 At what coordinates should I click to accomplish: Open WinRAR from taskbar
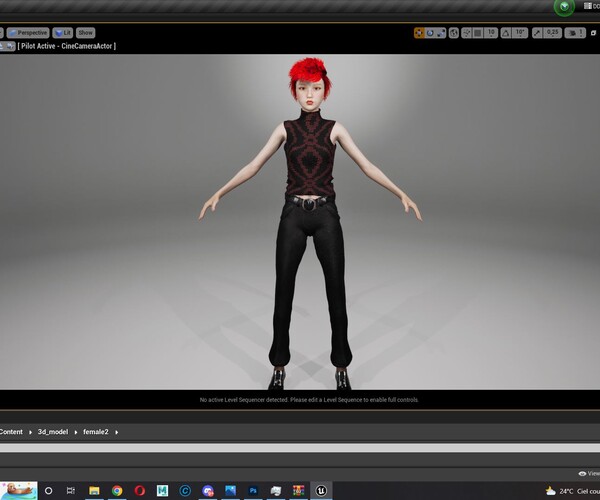[298, 490]
